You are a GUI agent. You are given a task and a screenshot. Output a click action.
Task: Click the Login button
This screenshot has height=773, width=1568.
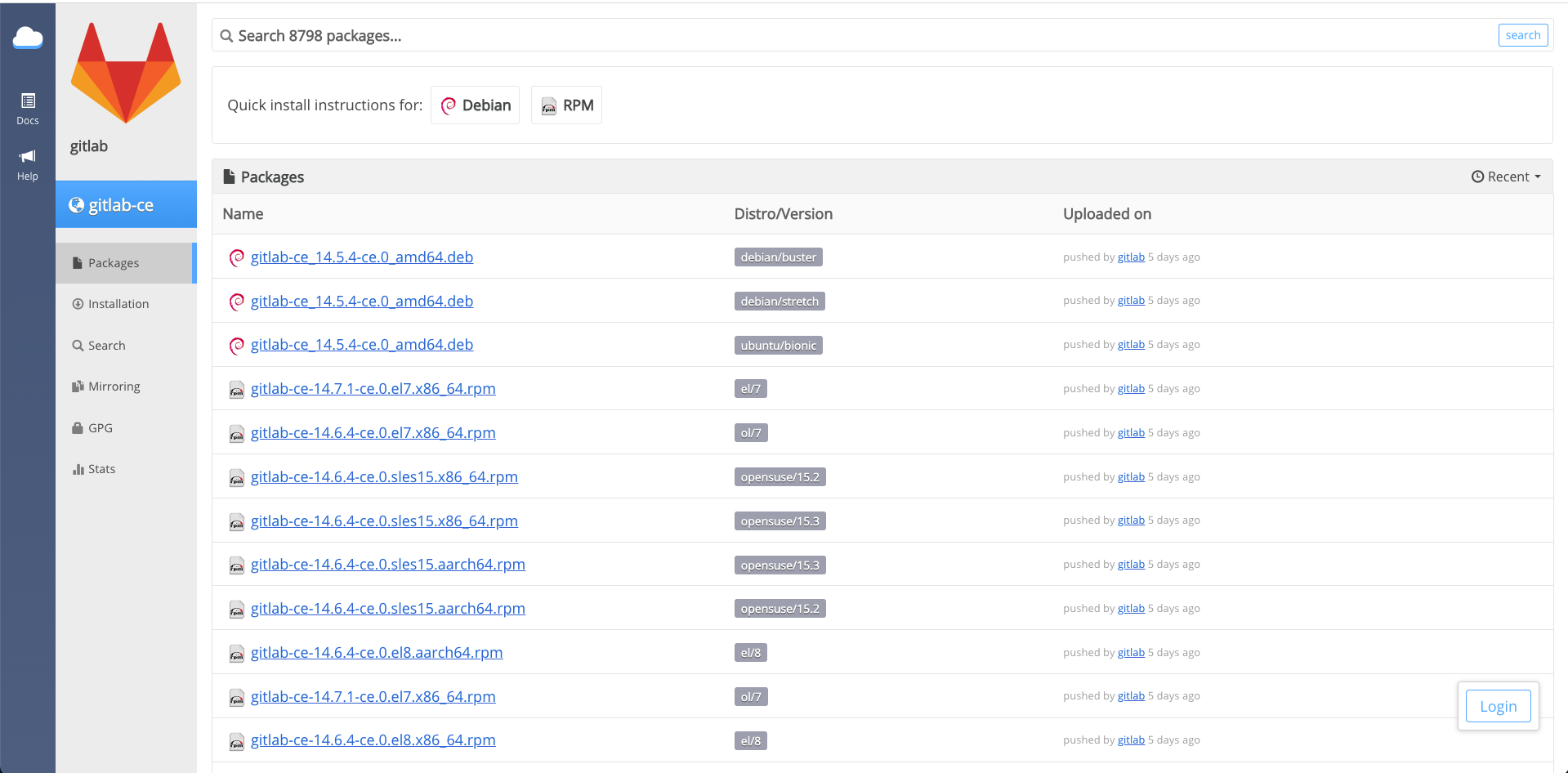1498,707
